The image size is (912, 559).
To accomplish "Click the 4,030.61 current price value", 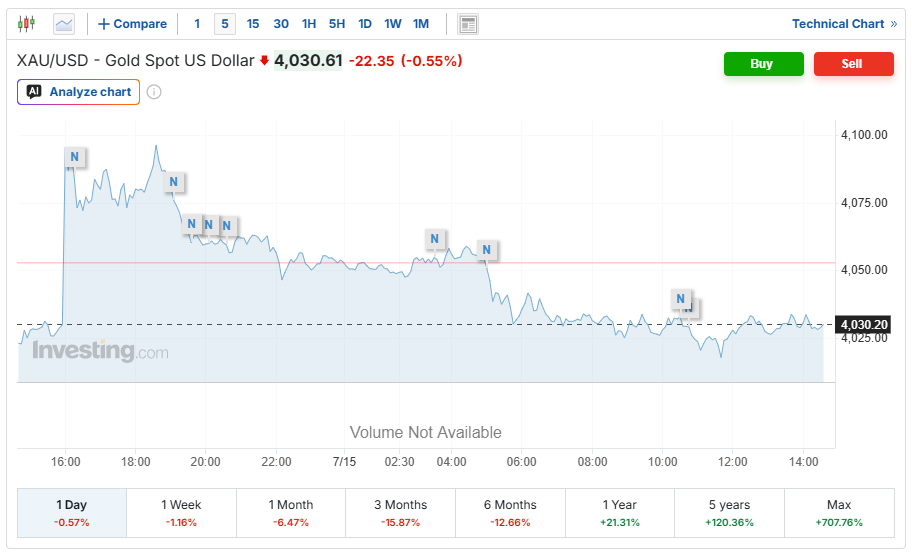I will pos(308,60).
